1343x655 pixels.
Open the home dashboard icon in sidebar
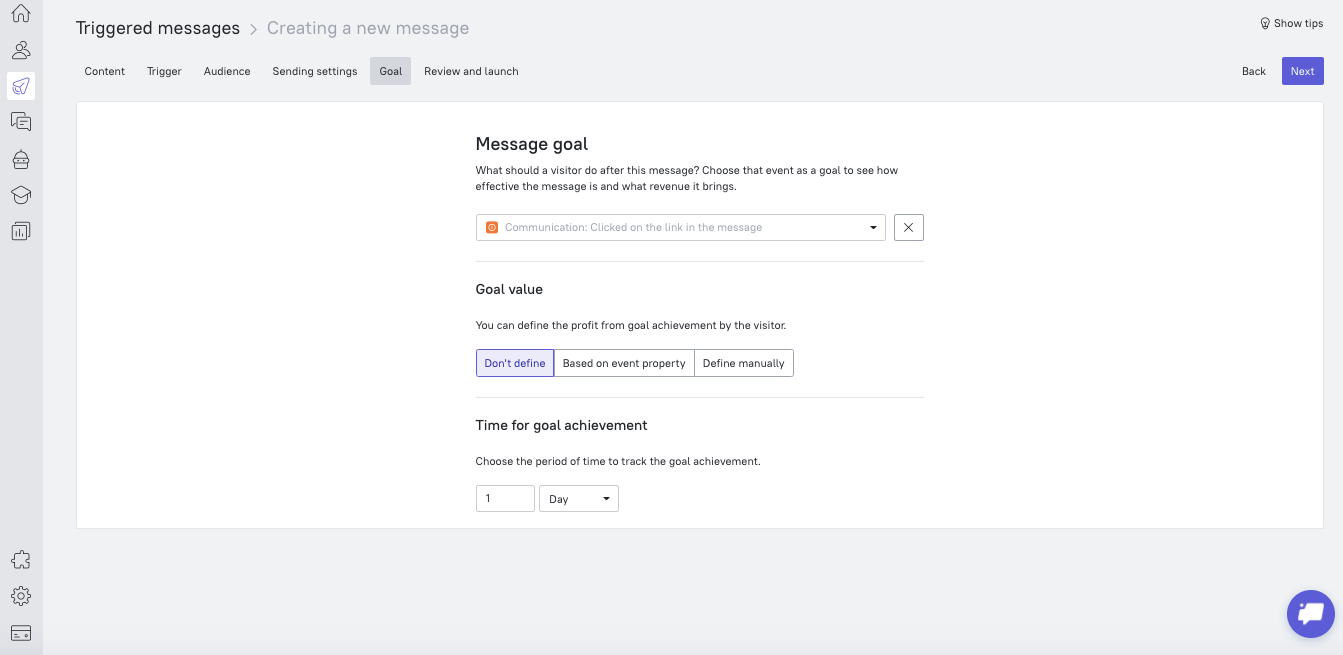pos(21,14)
